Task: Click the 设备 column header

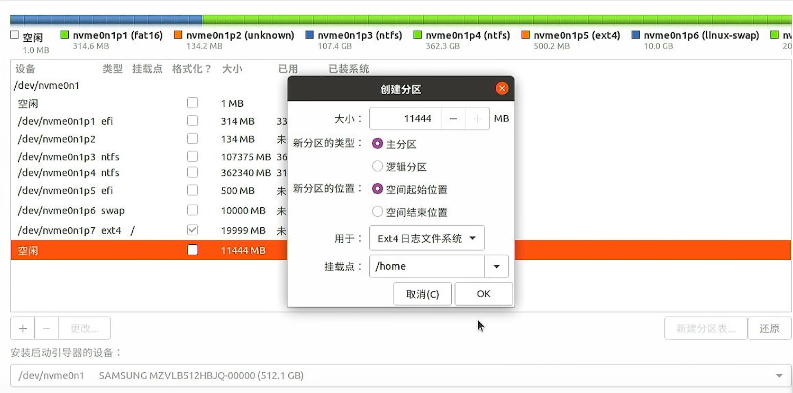Action: [25, 69]
